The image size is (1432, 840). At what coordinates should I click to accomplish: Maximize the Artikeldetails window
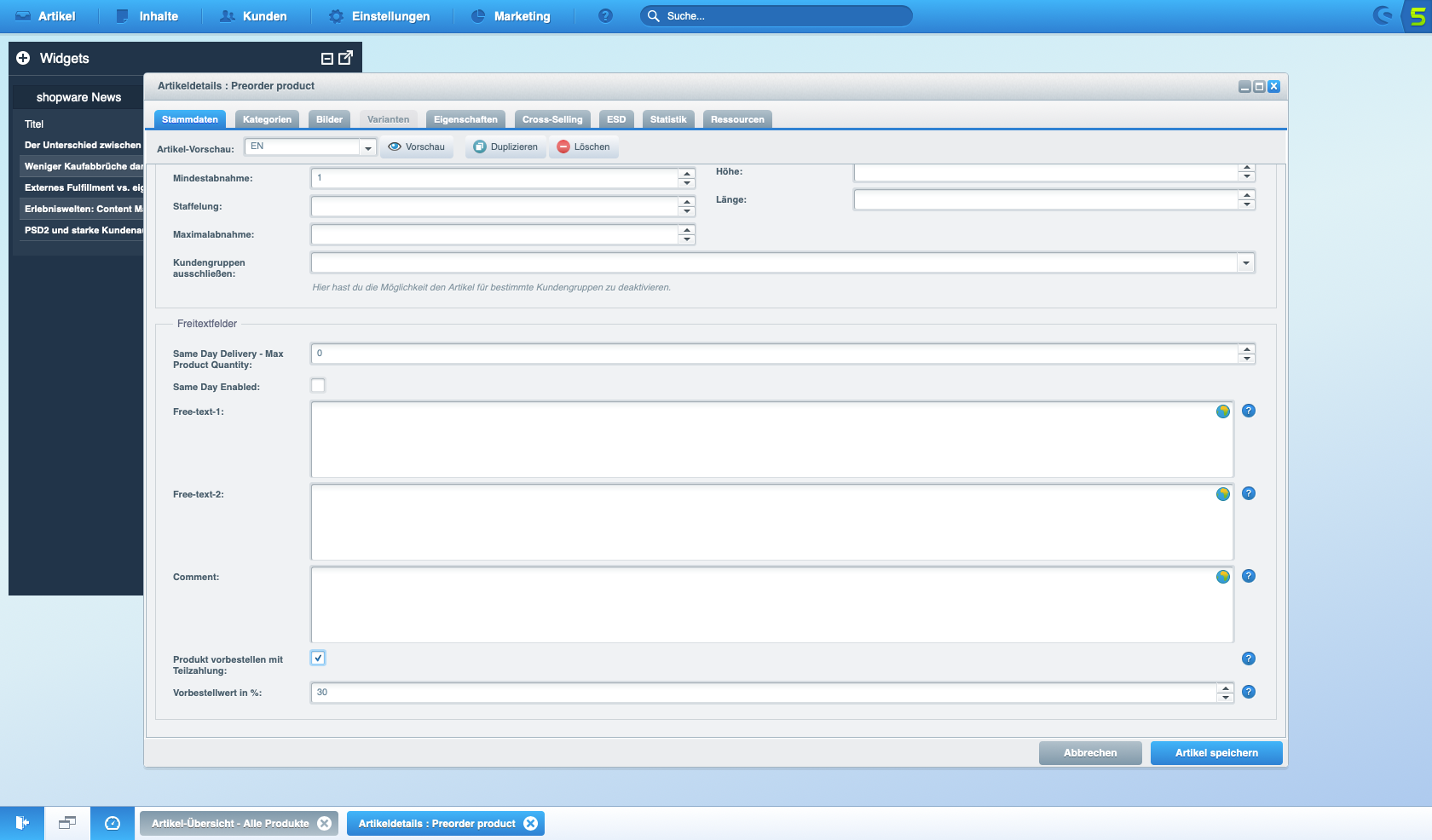[x=1259, y=87]
